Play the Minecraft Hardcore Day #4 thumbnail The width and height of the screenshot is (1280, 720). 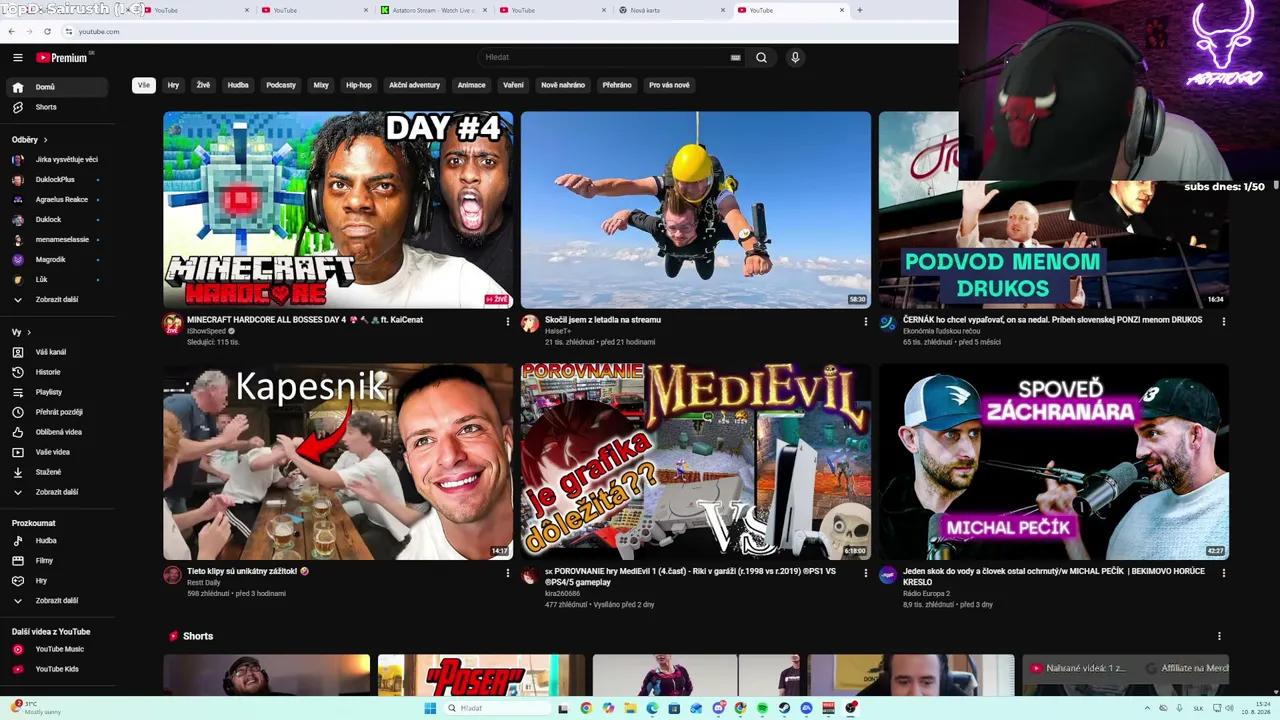[x=338, y=210]
